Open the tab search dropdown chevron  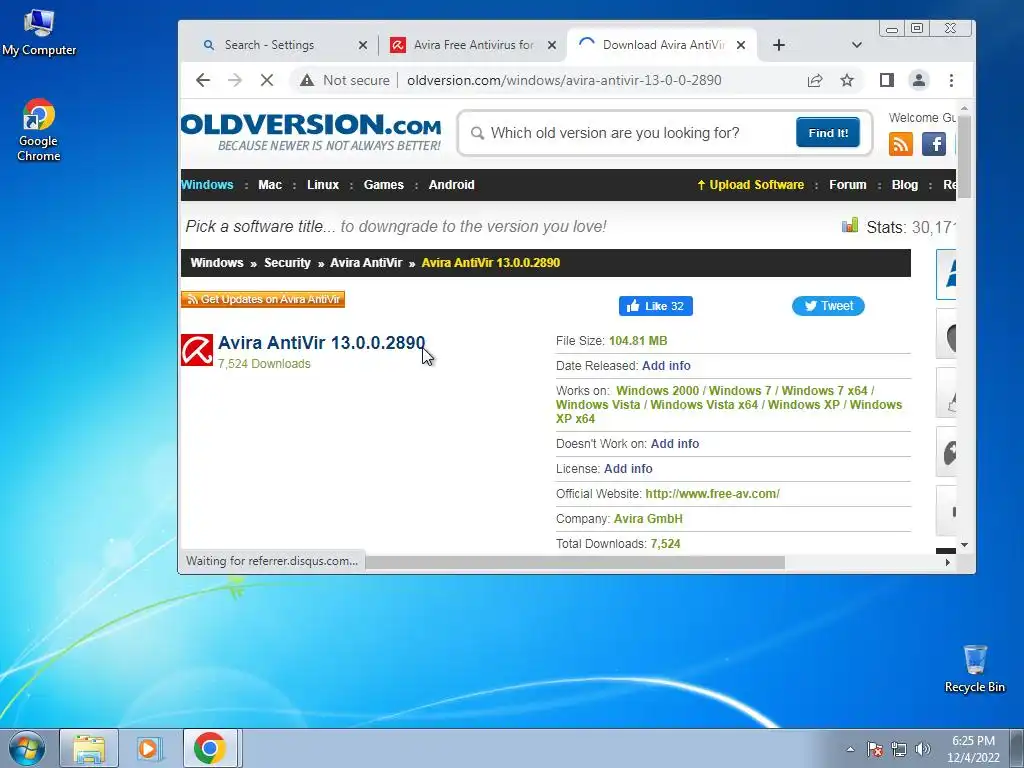point(857,45)
